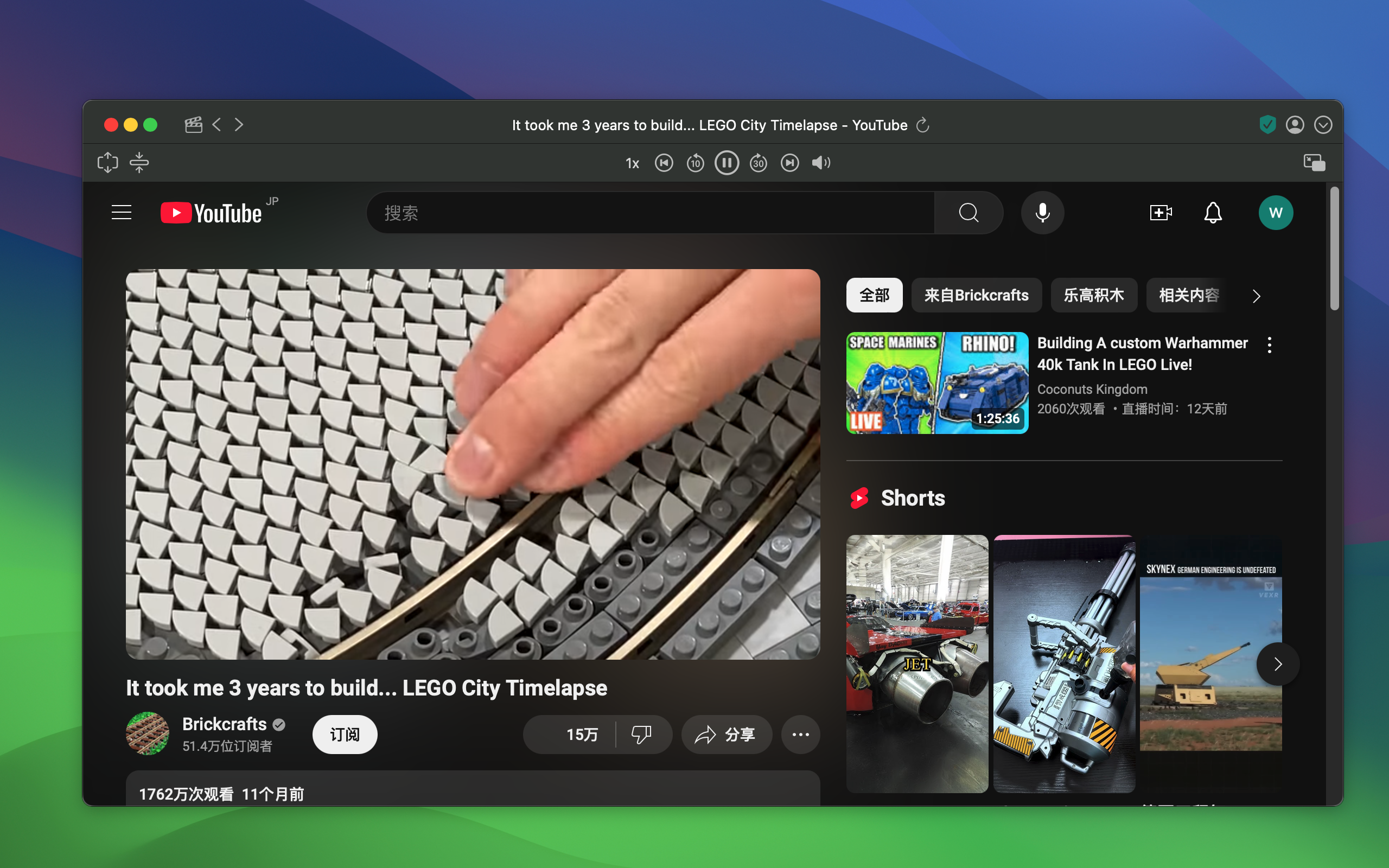Skip forward 30 seconds
This screenshot has width=1389, height=868.
tap(758, 163)
